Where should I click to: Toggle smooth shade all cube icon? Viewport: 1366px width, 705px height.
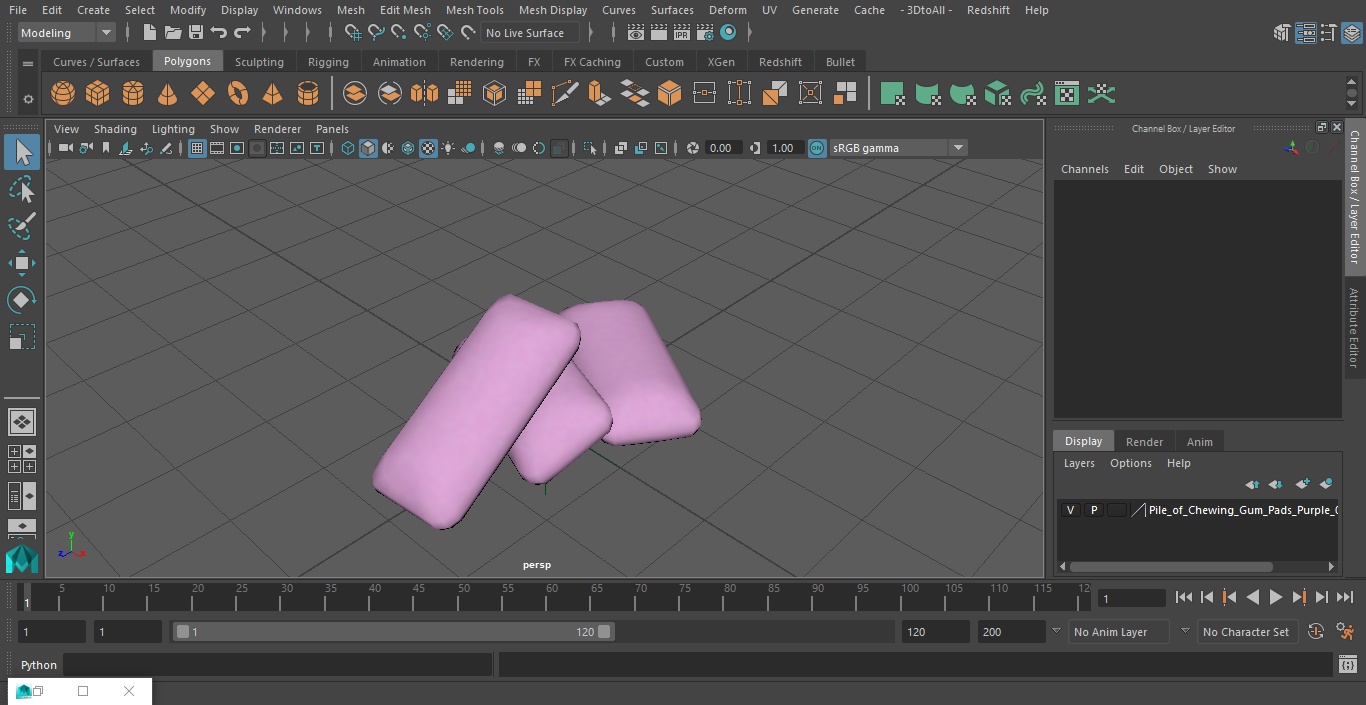click(x=368, y=148)
